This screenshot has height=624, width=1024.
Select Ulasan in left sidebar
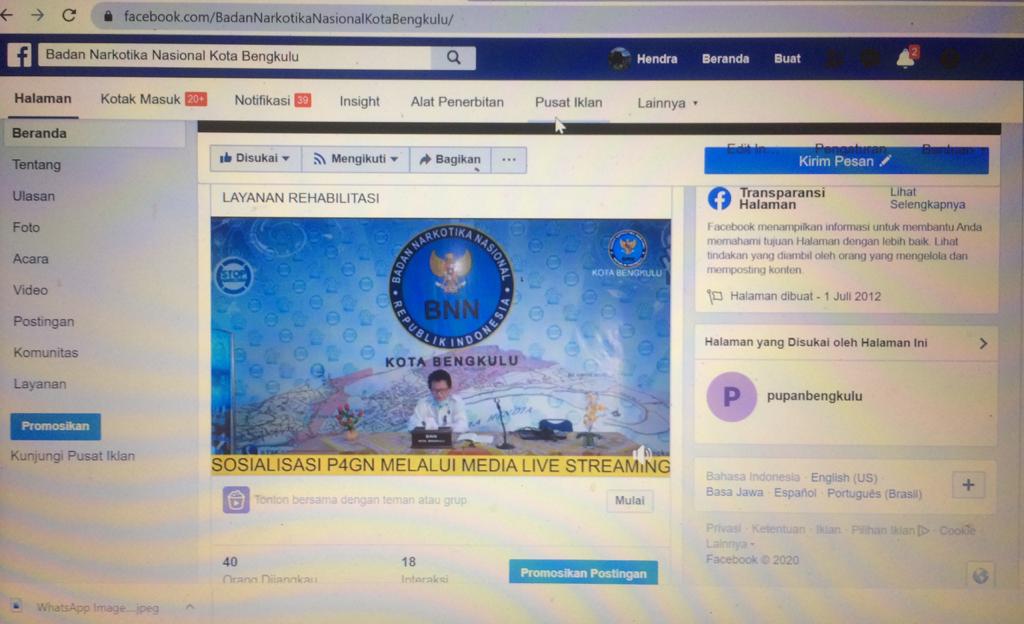33,196
